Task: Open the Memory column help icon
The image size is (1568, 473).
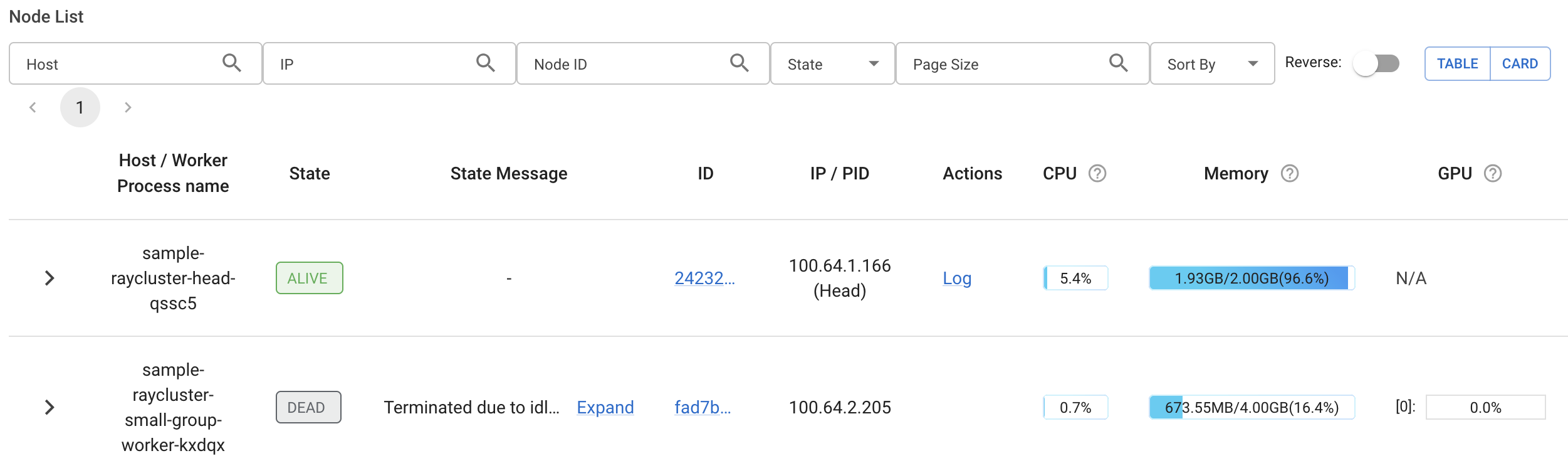Action: (x=1289, y=173)
